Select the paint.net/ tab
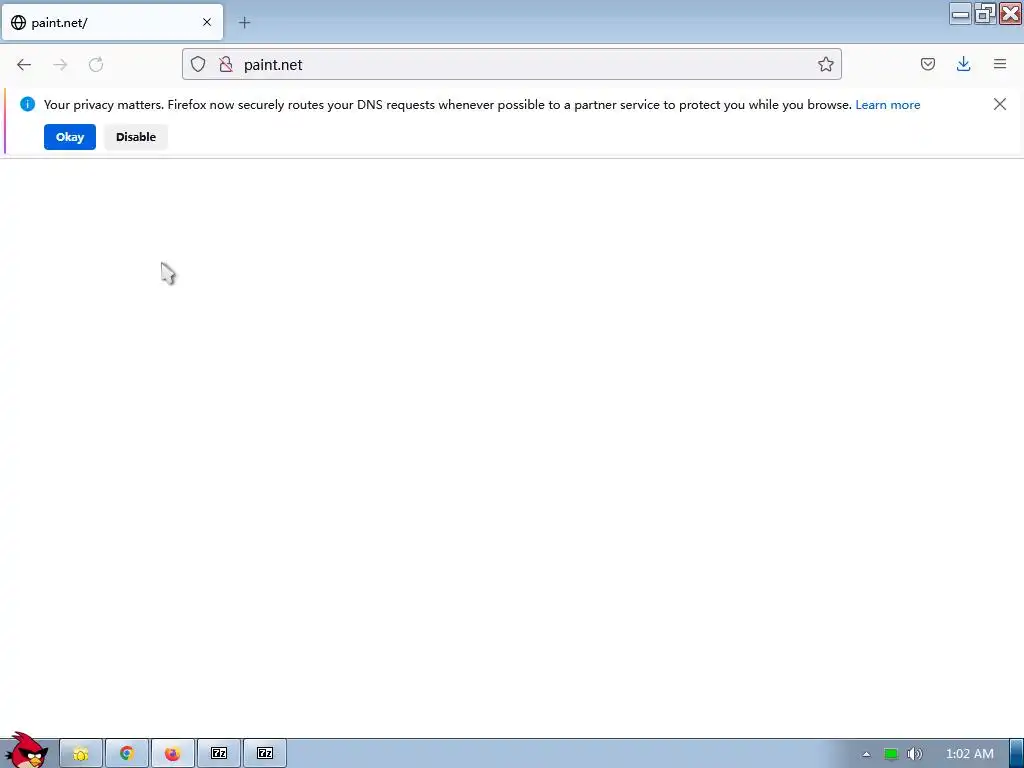 tap(113, 22)
